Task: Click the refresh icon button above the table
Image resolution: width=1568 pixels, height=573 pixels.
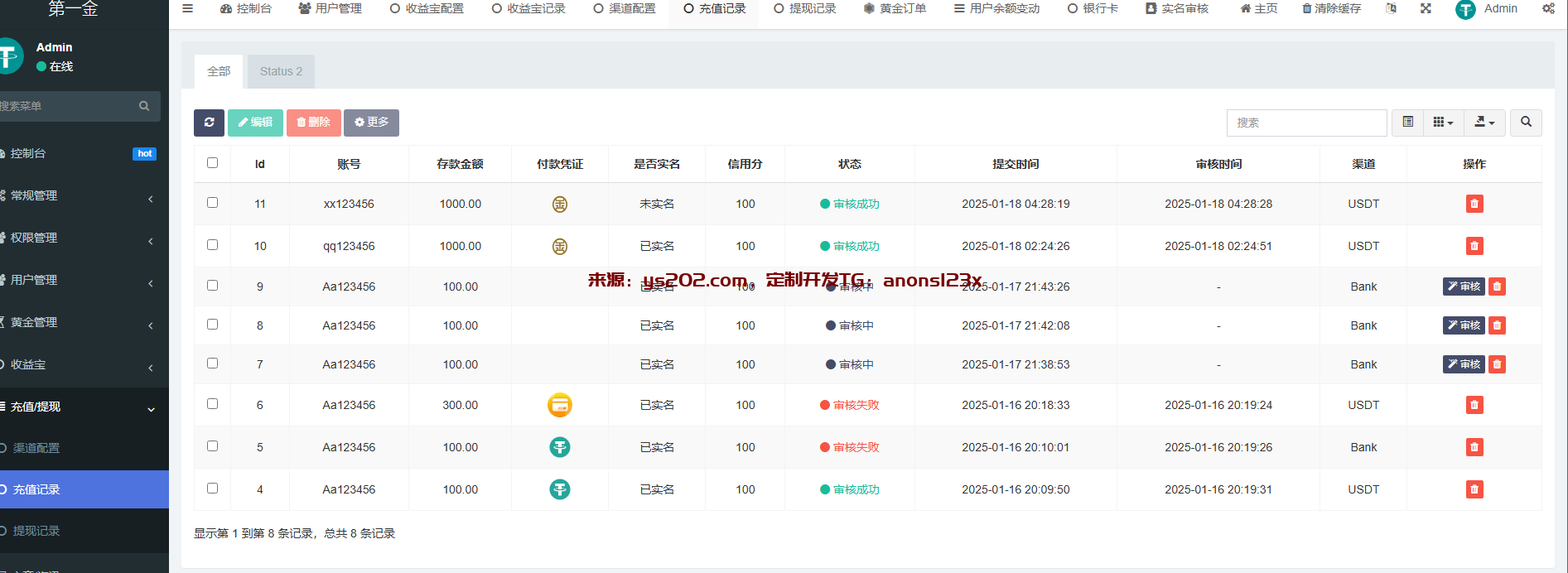Action: (x=209, y=123)
